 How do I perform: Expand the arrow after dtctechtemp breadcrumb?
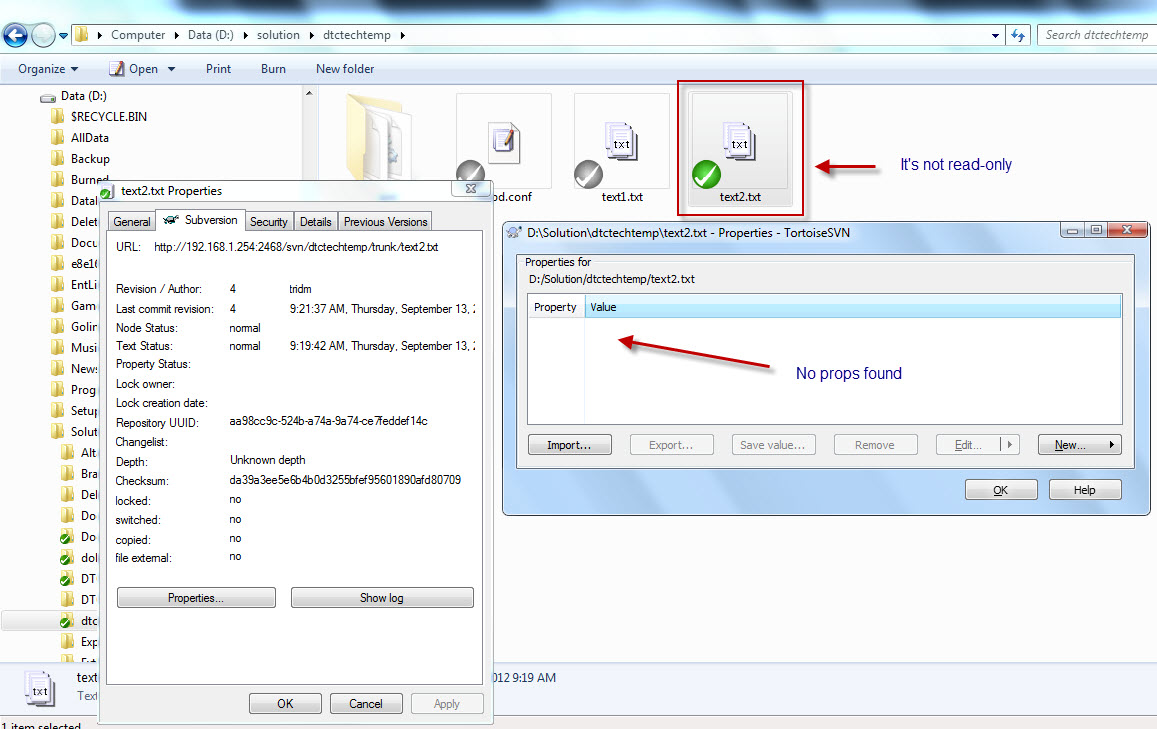(x=402, y=35)
